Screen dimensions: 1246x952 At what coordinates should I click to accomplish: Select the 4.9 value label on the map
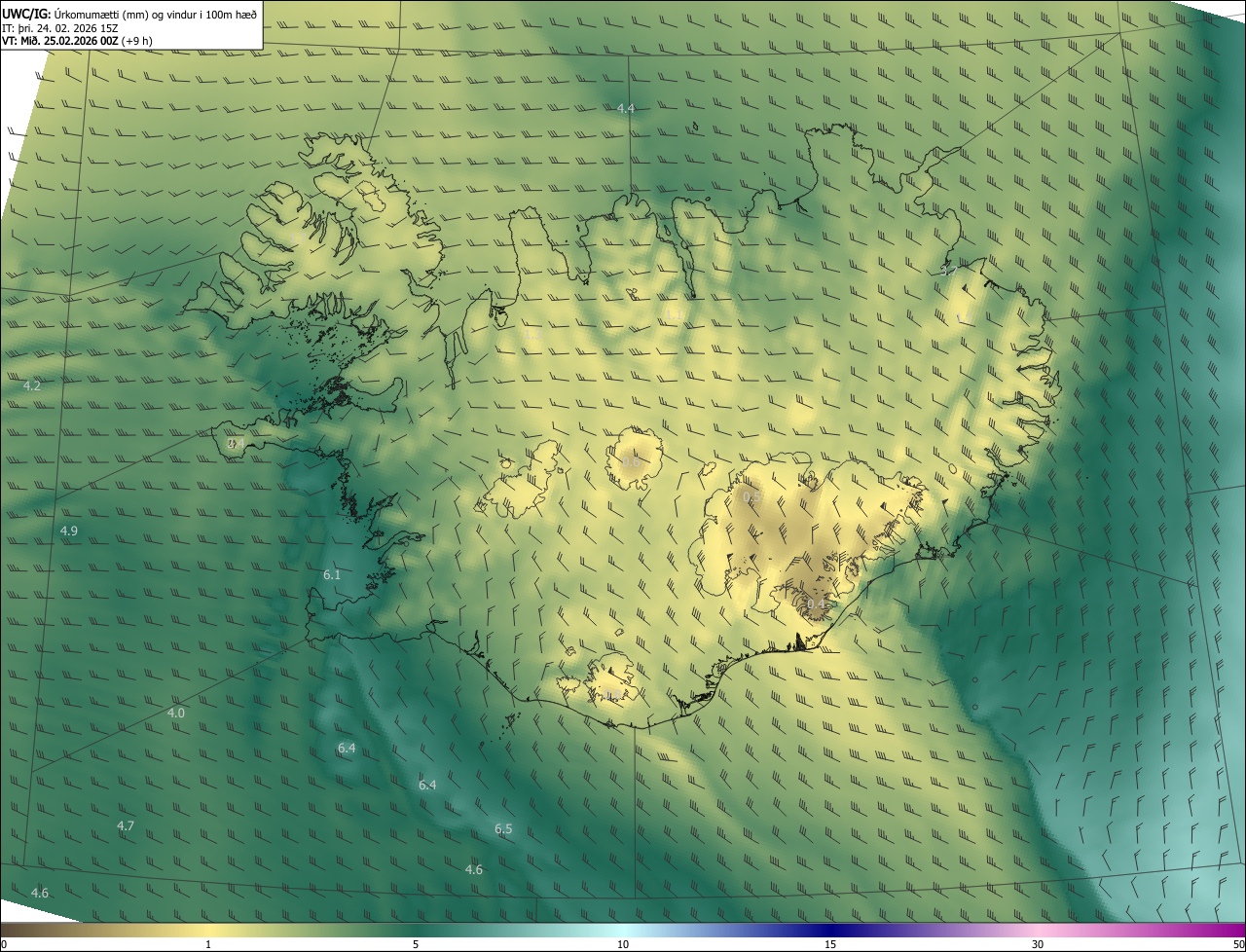pos(69,531)
